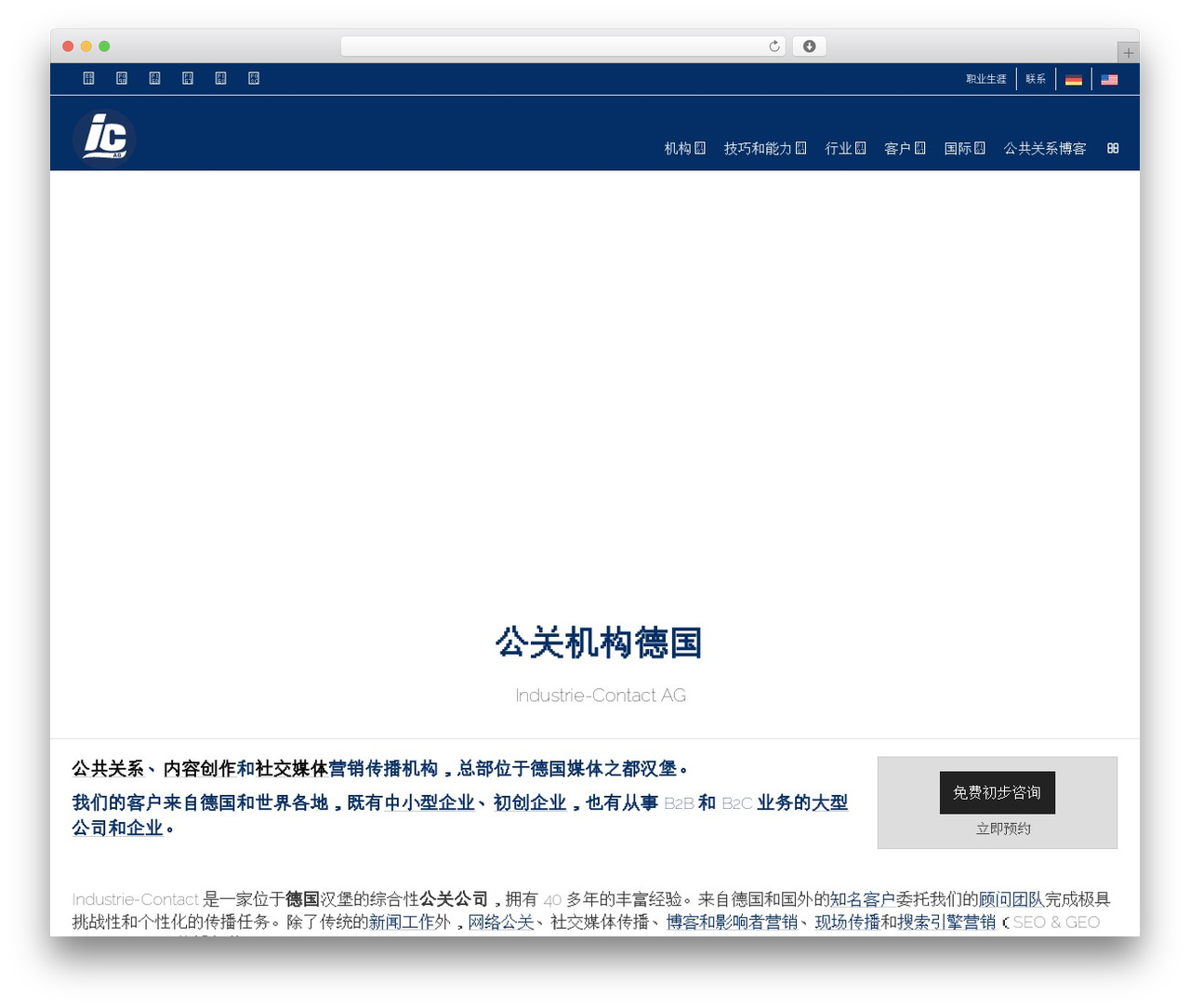Expand the 机构 navigation menu
1190x1008 pixels.
coord(684,149)
